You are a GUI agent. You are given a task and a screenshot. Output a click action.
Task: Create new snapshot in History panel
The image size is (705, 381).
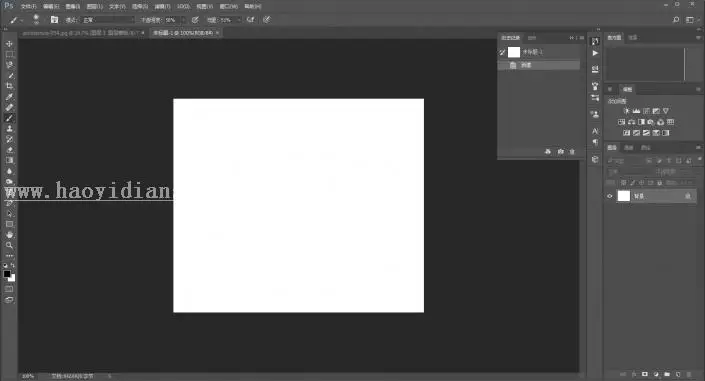coord(560,152)
